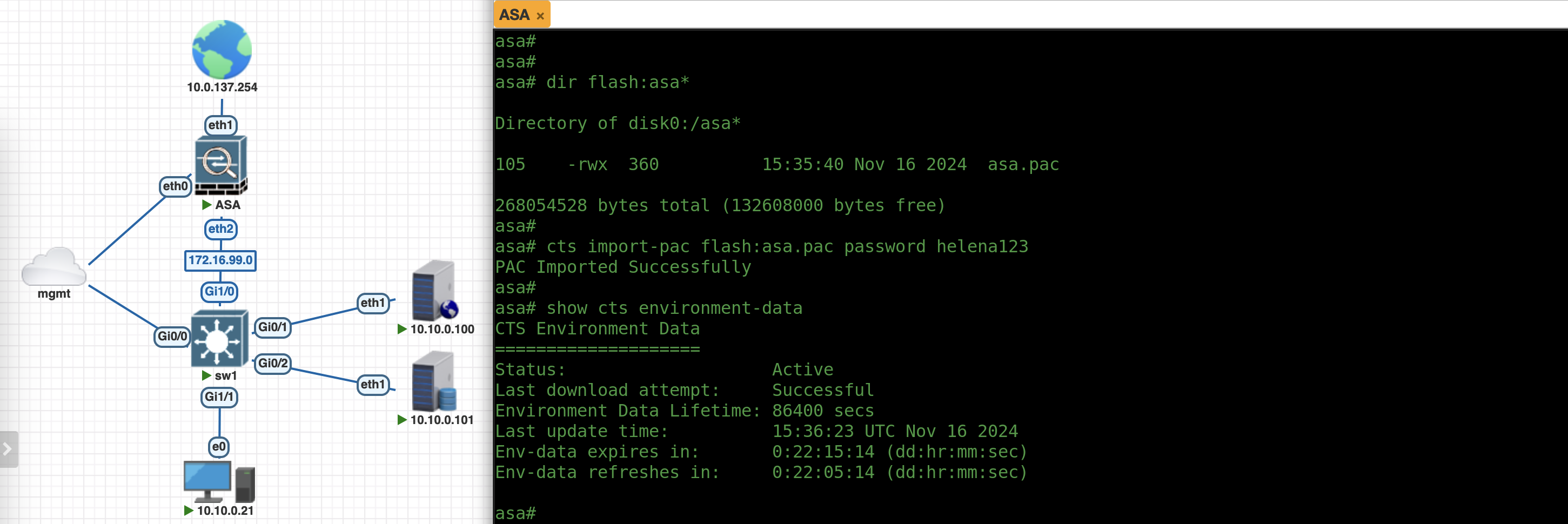The image size is (1568, 524).
Task: Click the Gi0/2 interface label
Action: pyautogui.click(x=272, y=364)
